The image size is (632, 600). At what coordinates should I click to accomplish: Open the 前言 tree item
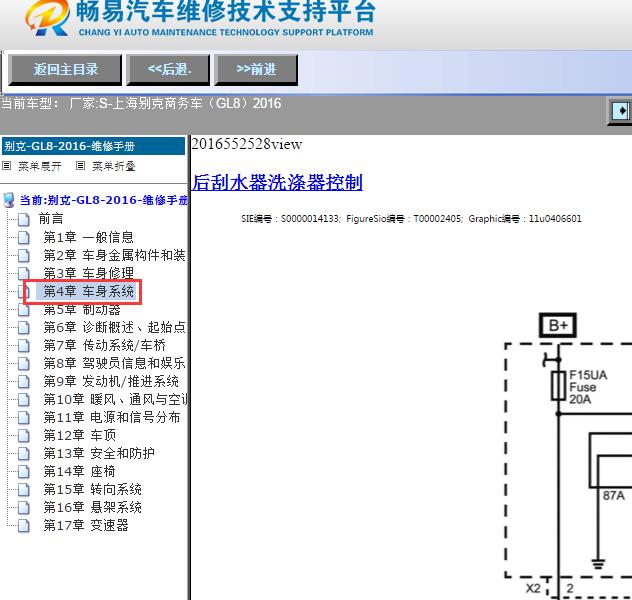(51, 219)
